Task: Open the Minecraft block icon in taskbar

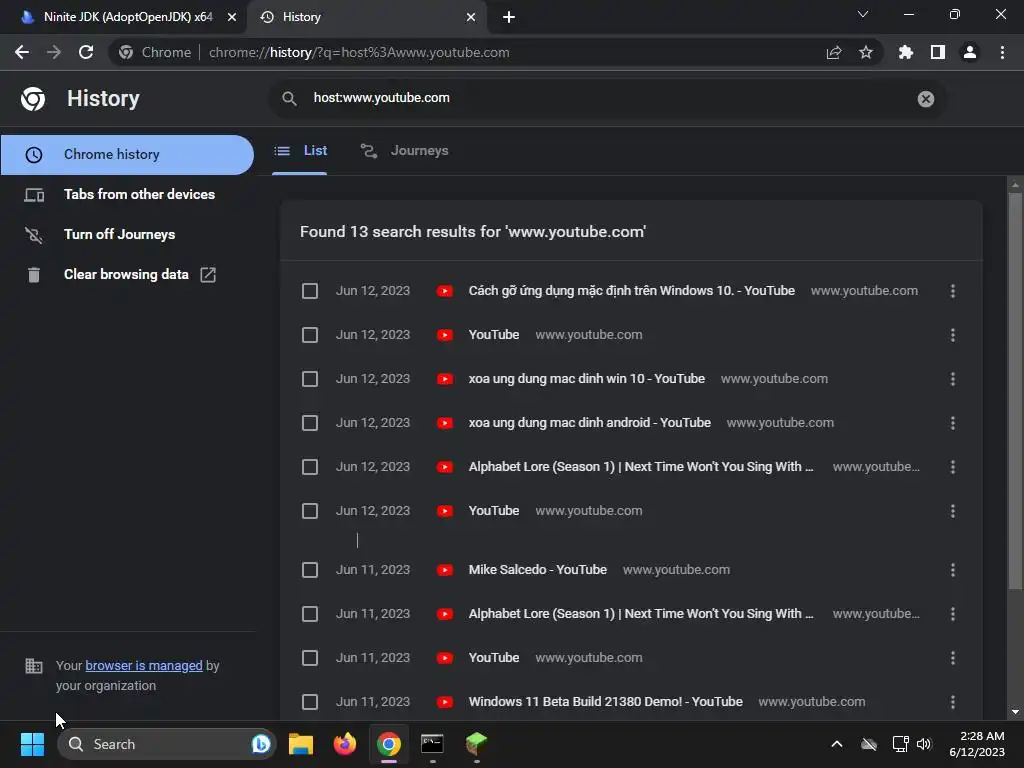Action: (x=476, y=744)
